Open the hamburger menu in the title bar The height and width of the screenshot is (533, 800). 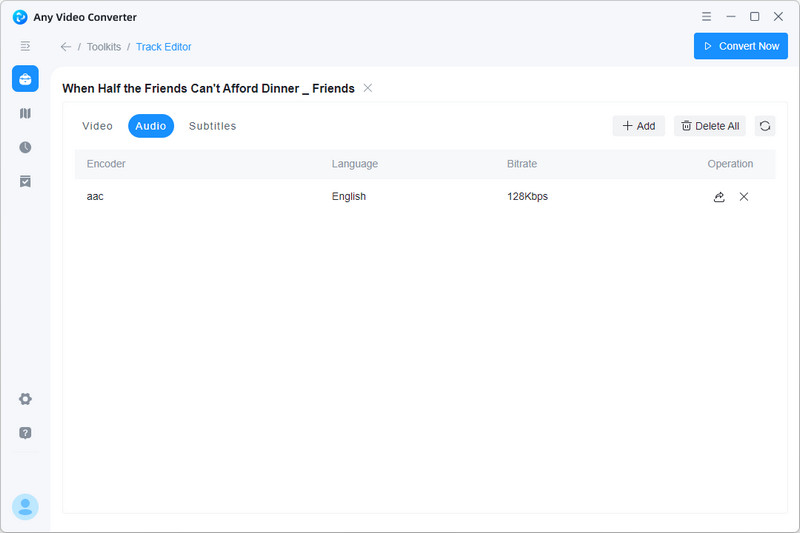[706, 17]
